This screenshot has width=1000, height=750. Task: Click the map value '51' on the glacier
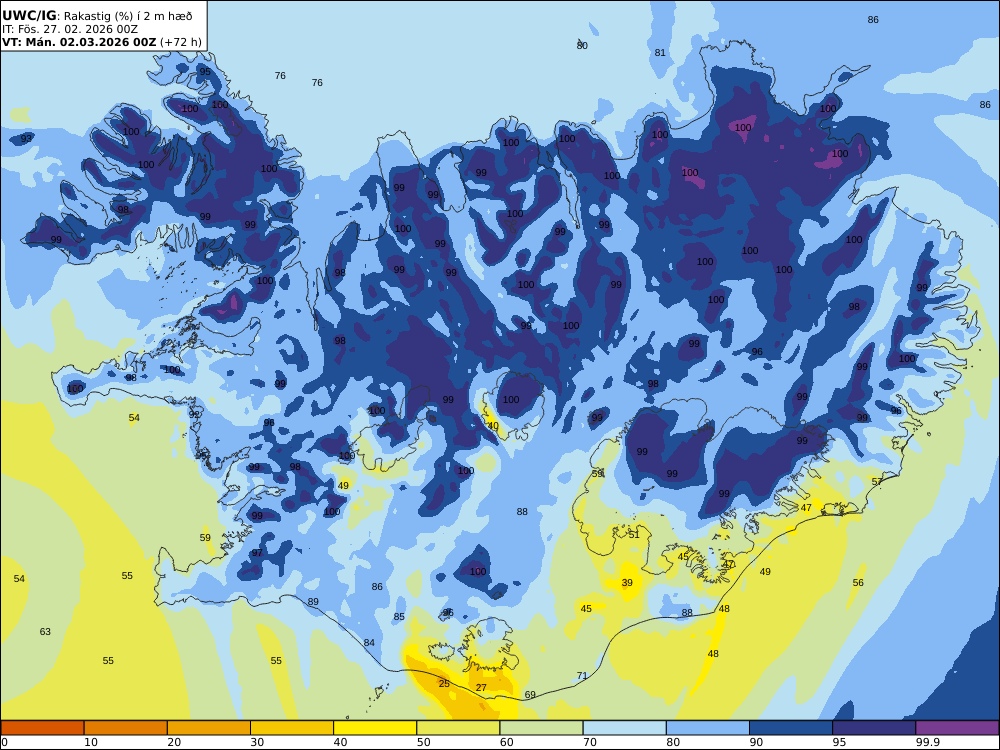[634, 535]
